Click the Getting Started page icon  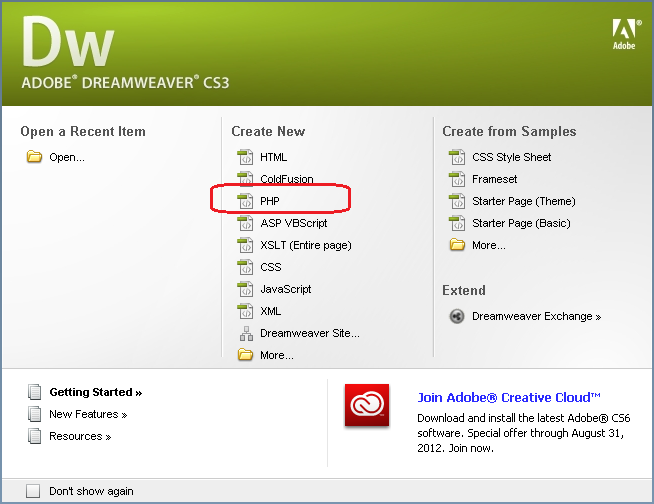34,392
